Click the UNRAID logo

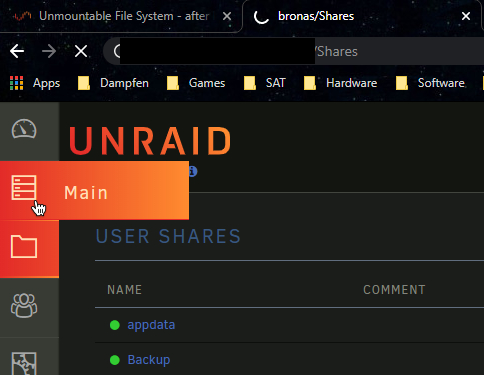(150, 141)
